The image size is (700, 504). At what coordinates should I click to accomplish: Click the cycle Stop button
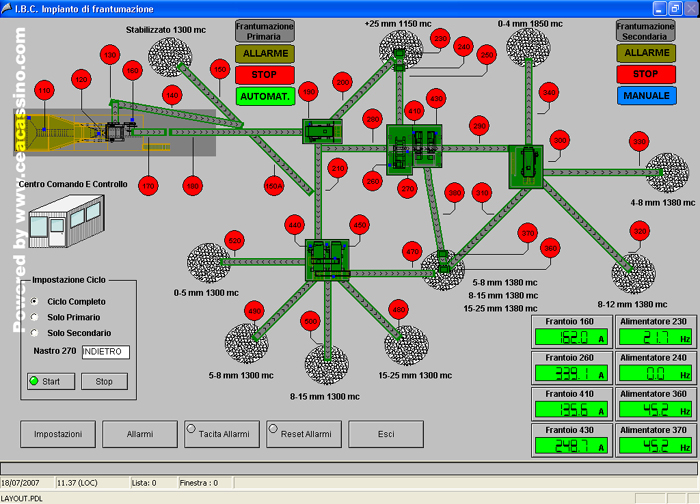pos(104,382)
